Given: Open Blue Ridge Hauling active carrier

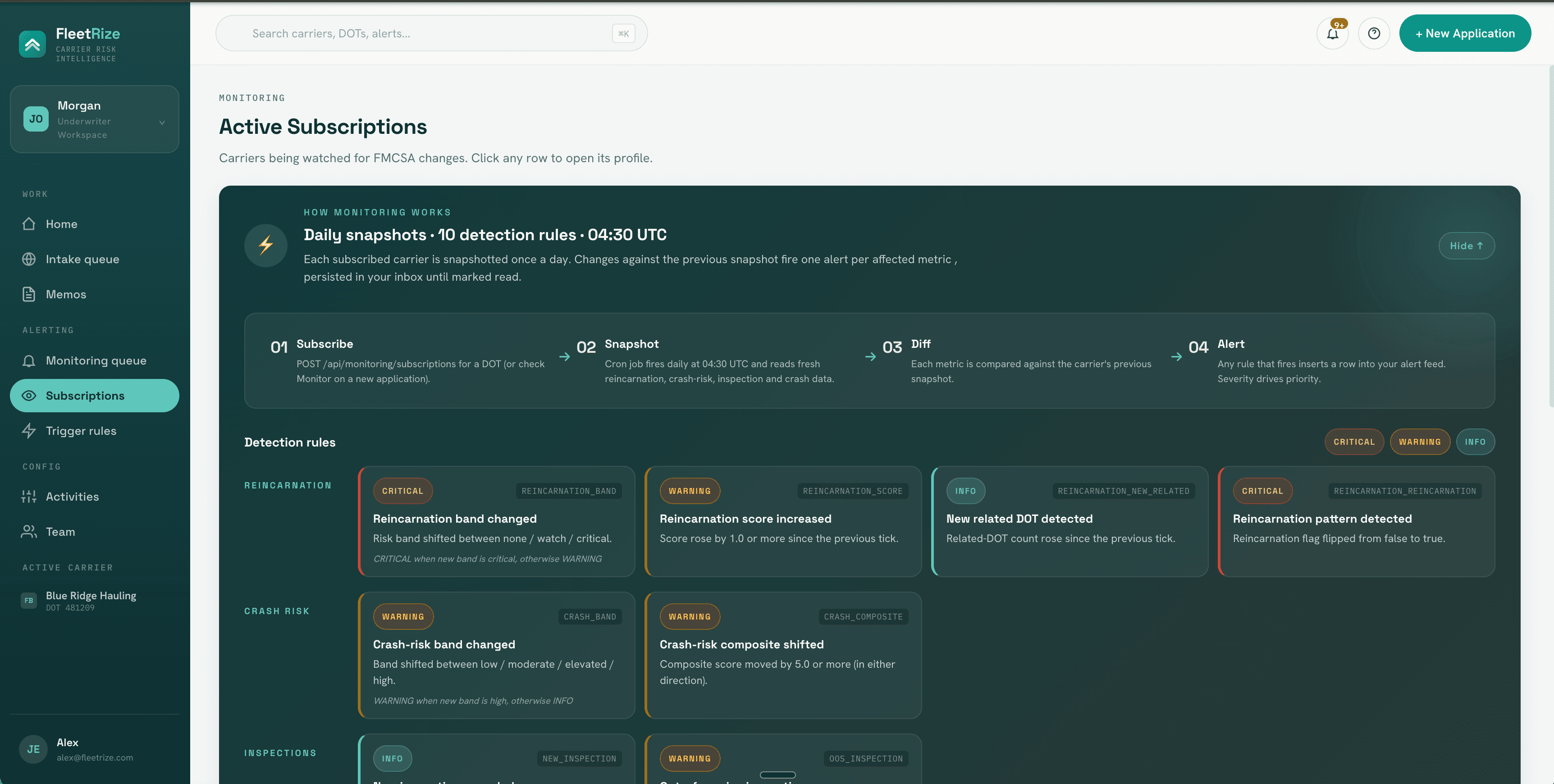Looking at the screenshot, I should (x=95, y=601).
